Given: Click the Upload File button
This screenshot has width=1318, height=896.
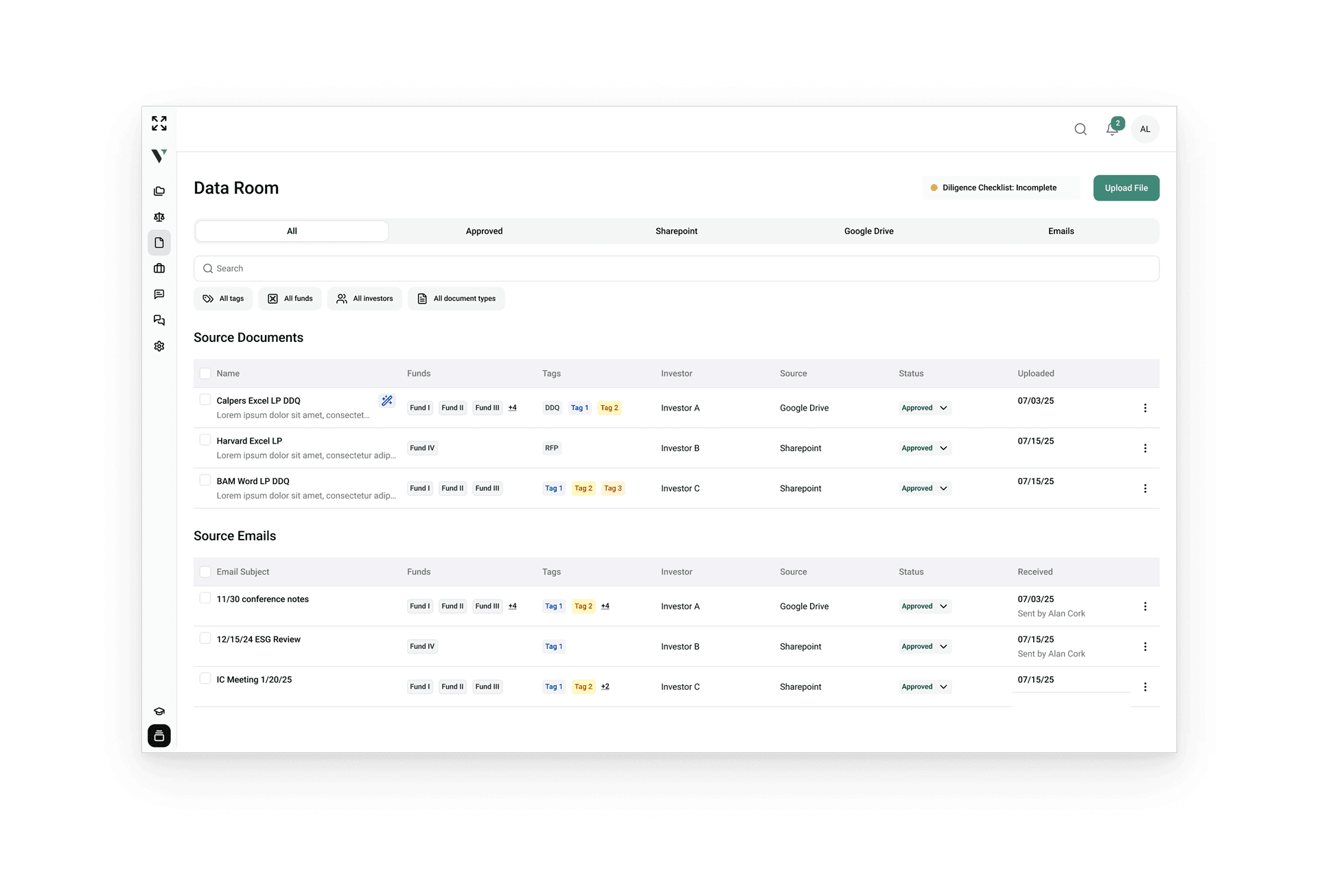Looking at the screenshot, I should click(1126, 188).
